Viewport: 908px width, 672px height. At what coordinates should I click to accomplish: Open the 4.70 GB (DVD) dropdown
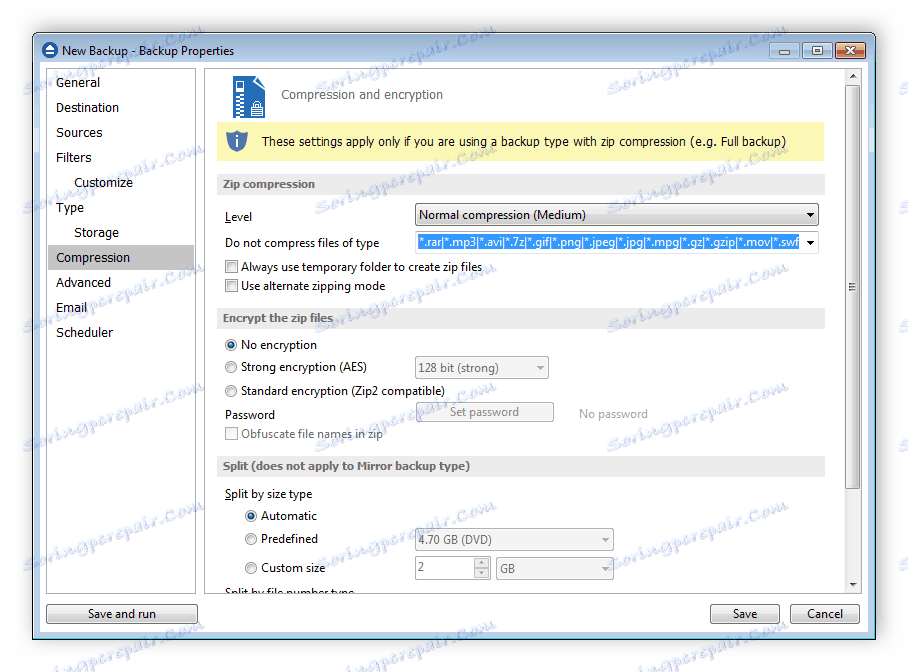click(514, 539)
